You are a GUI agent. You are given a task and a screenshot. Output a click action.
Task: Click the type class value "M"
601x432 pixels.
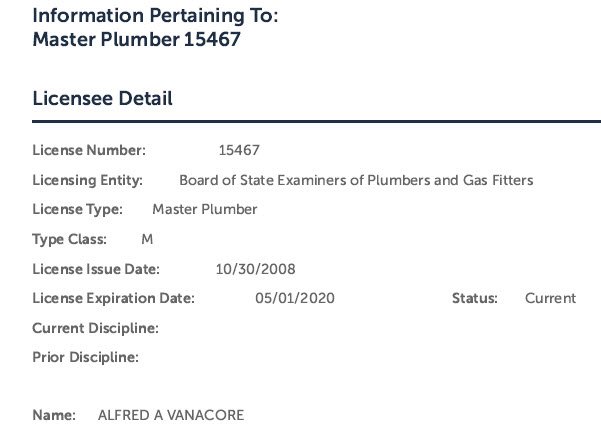pyautogui.click(x=147, y=240)
